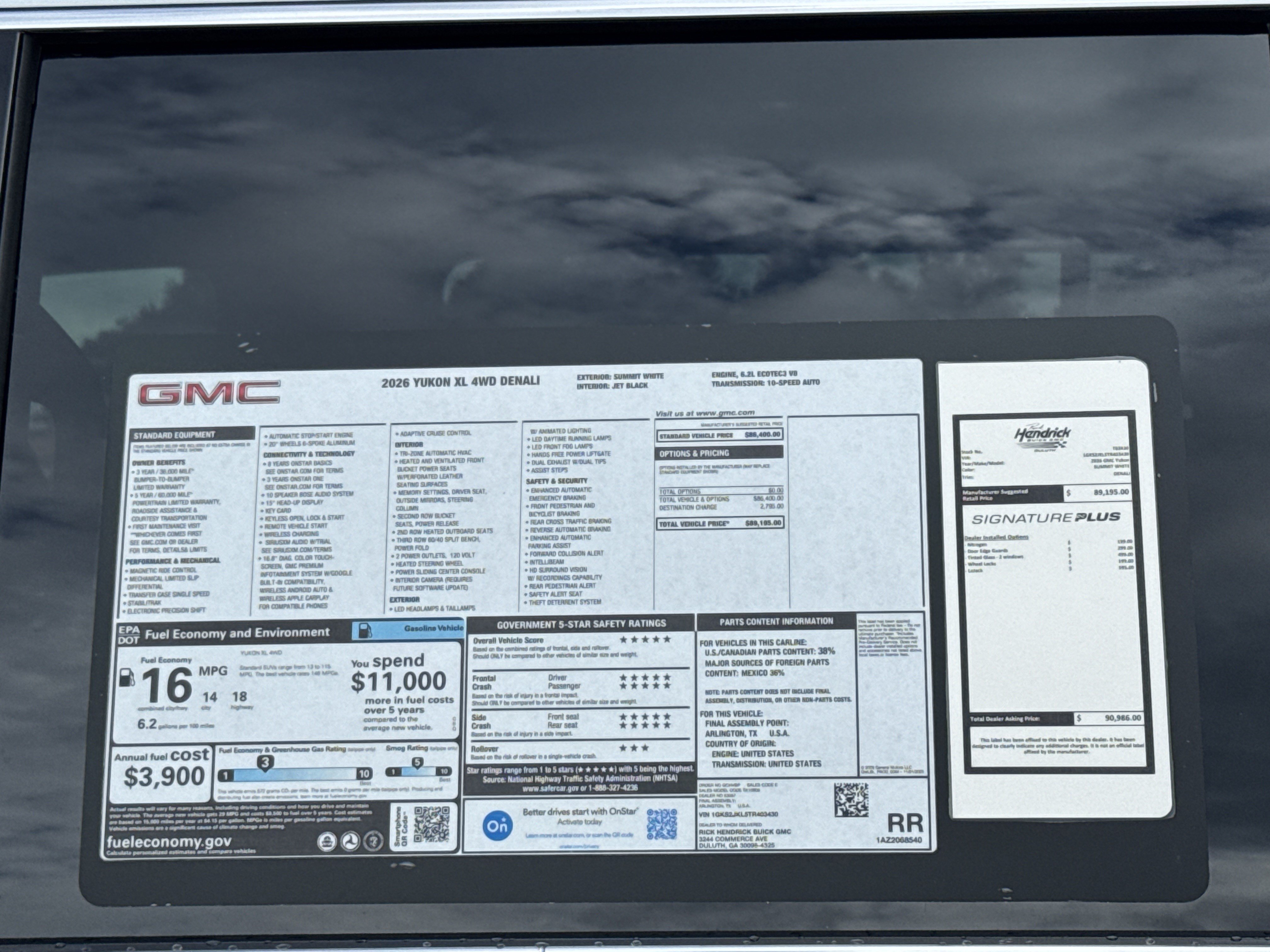Click the CONNECTIVITY & TECHNOLOGY subheading
This screenshot has width=1270, height=952.
pyautogui.click(x=308, y=454)
